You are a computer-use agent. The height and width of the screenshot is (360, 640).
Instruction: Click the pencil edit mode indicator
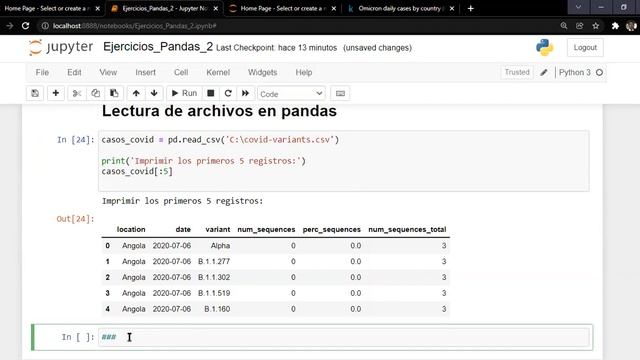tap(544, 73)
